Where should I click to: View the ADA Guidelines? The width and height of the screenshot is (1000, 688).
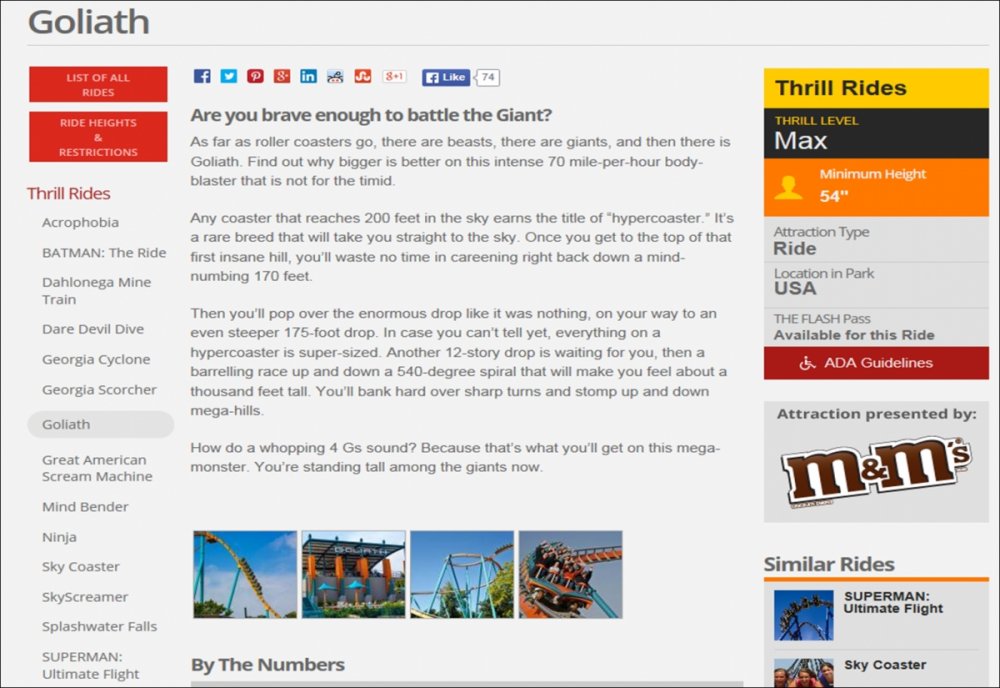click(876, 363)
